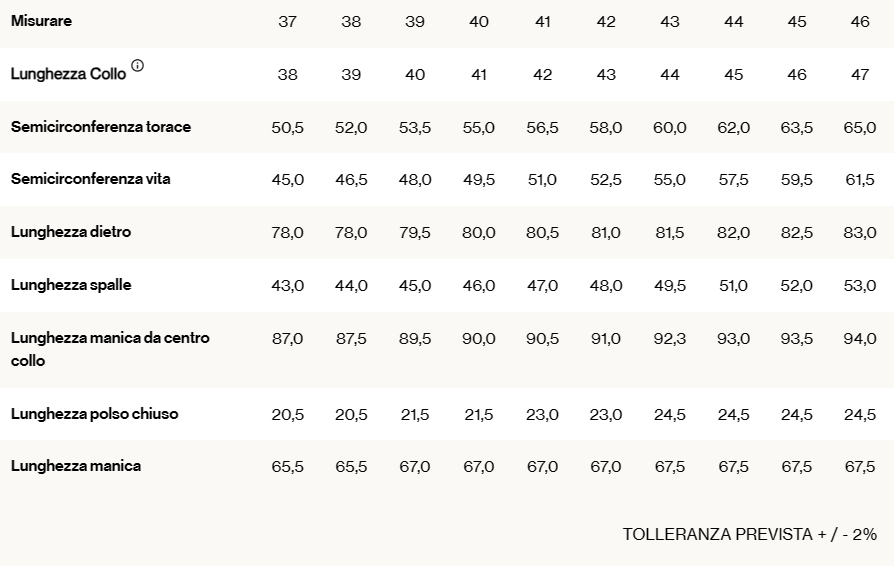Screen dimensions: 894x566
Task: Click the 79,5 dietro value
Action: [415, 233]
